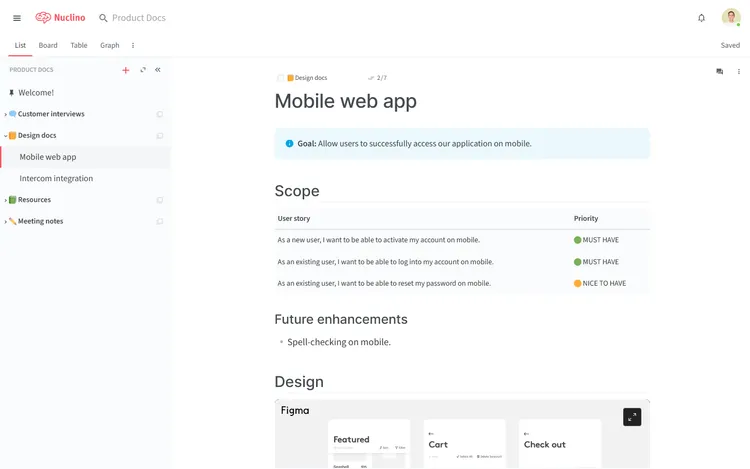Click the Priority column header
The height and width of the screenshot is (469, 750).
586,218
